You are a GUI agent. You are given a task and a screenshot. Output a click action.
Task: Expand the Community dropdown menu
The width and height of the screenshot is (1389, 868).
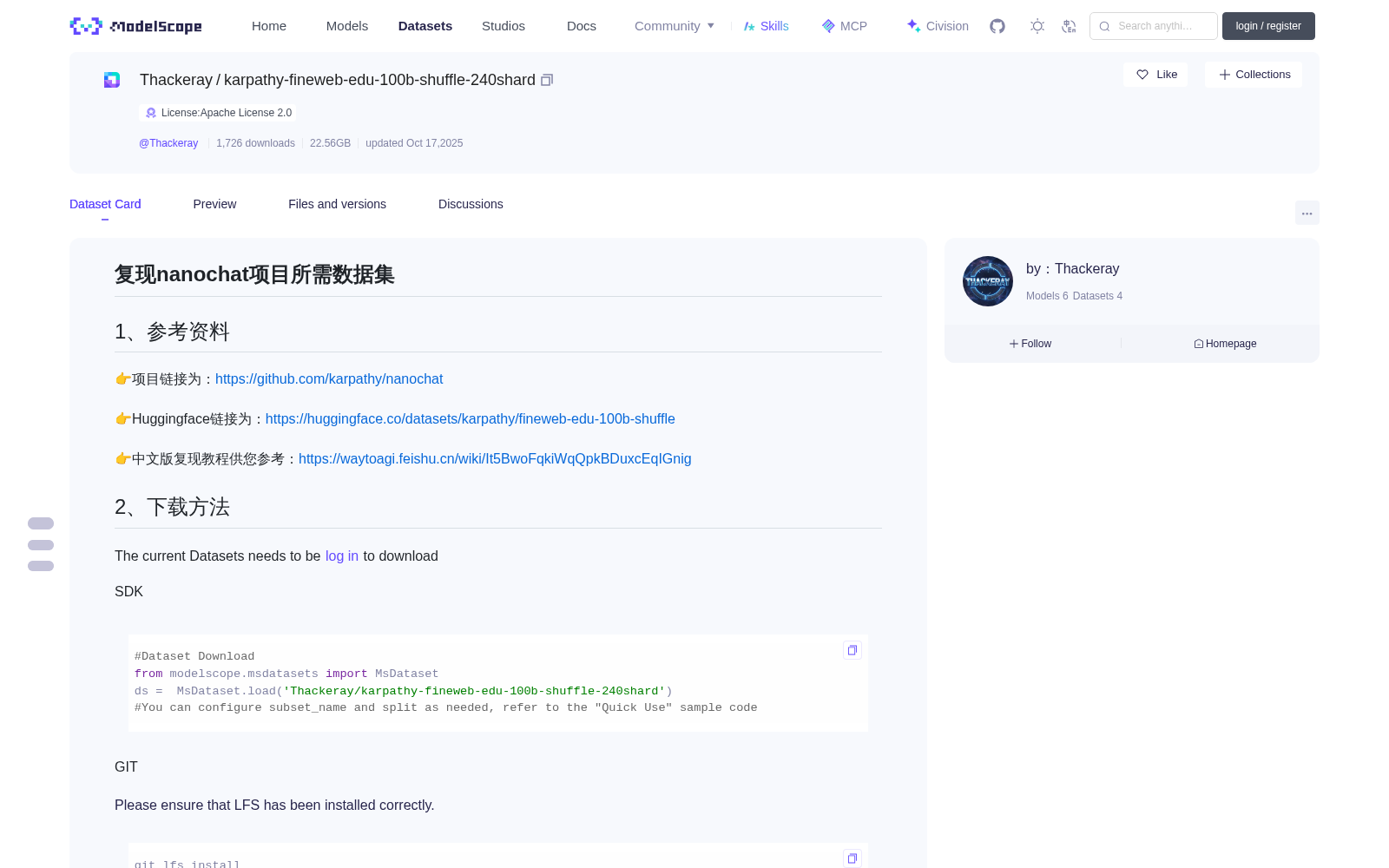[675, 26]
